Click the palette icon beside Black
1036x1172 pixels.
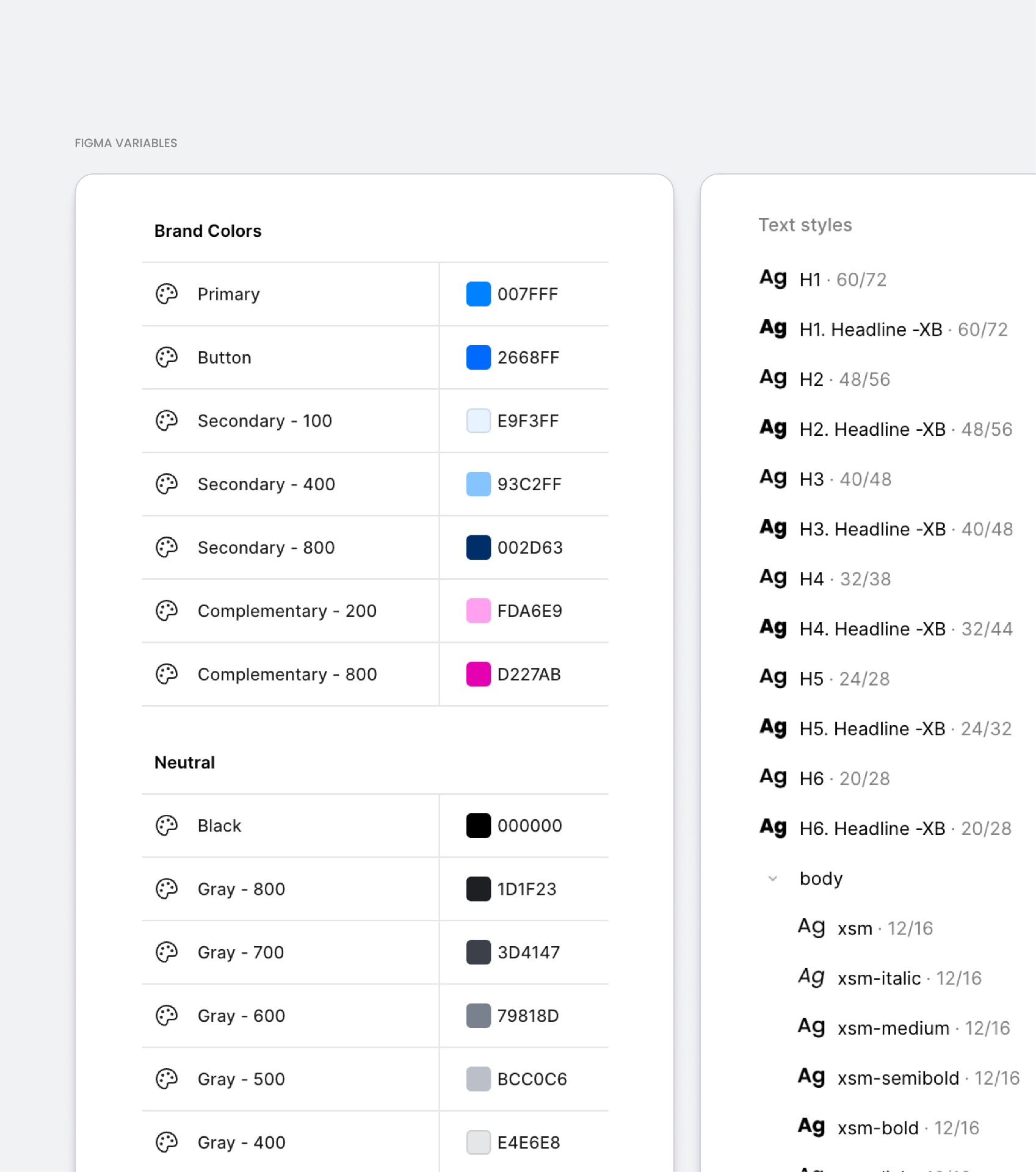167,826
